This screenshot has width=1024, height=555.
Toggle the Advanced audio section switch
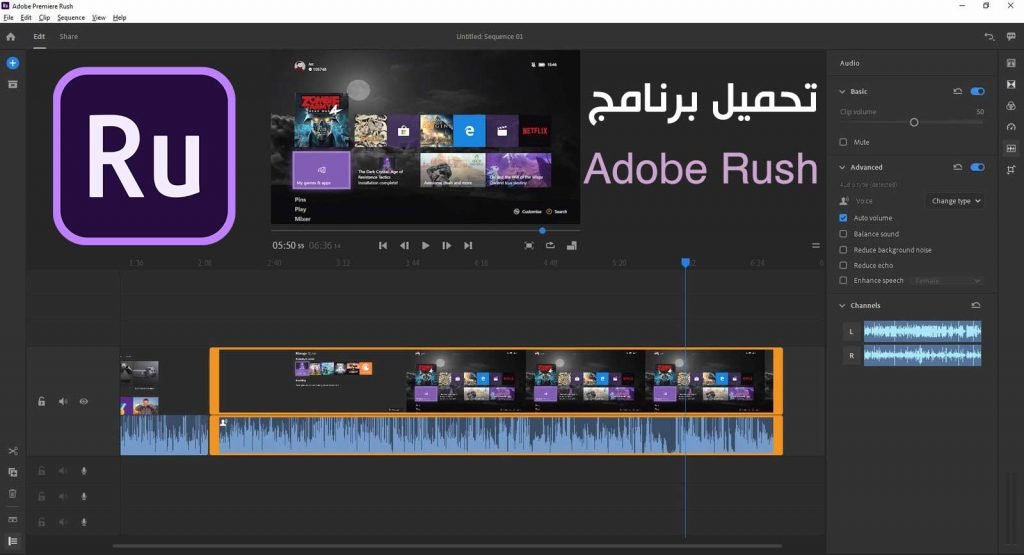(978, 167)
